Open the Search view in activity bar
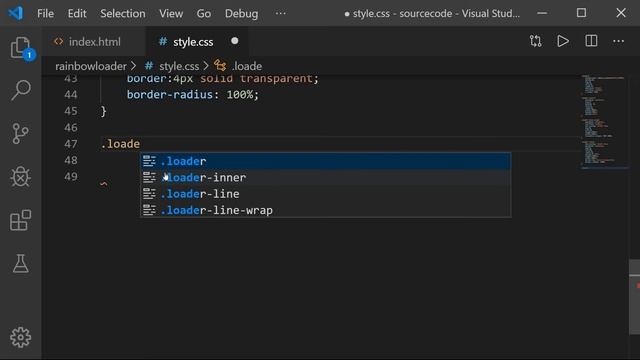Screen dimensions: 640x360 click(x=20, y=90)
